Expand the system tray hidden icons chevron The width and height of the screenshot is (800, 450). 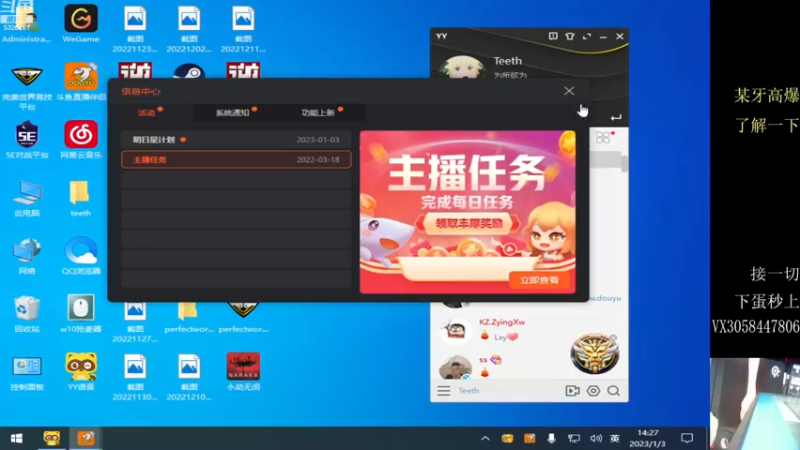pyautogui.click(x=485, y=438)
